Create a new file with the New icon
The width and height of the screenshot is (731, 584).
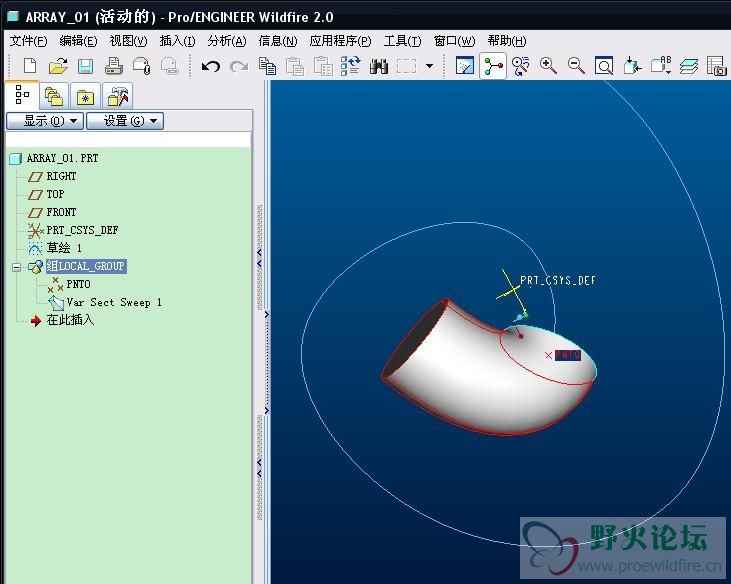click(x=30, y=66)
